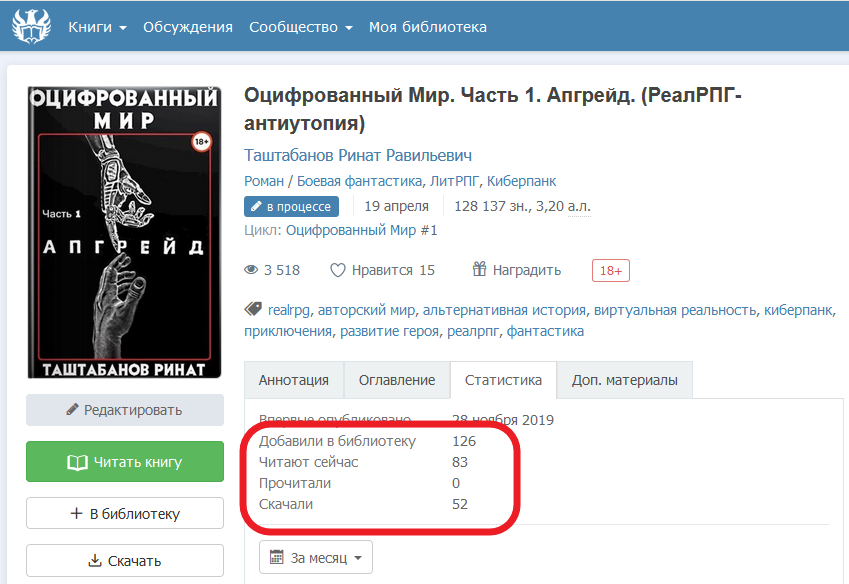The width and height of the screenshot is (849, 584).
Task: Click the eagle site logo
Action: click(32, 26)
